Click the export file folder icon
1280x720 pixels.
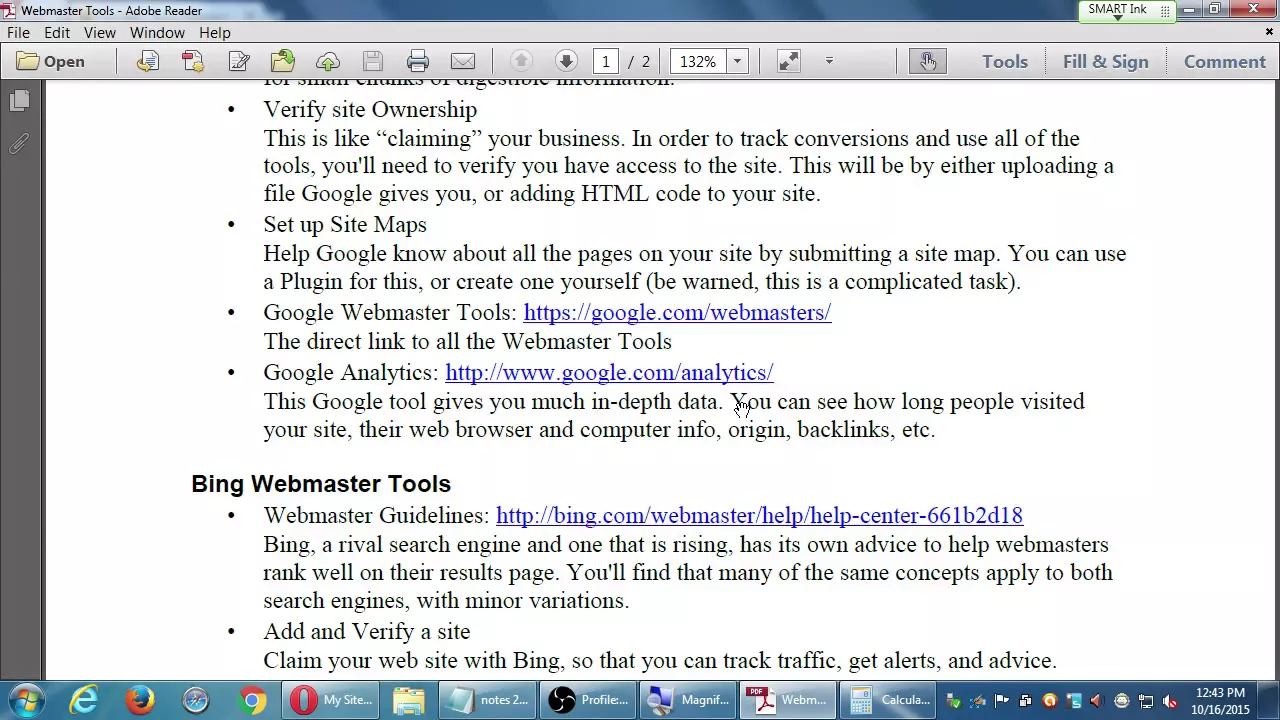(x=283, y=62)
